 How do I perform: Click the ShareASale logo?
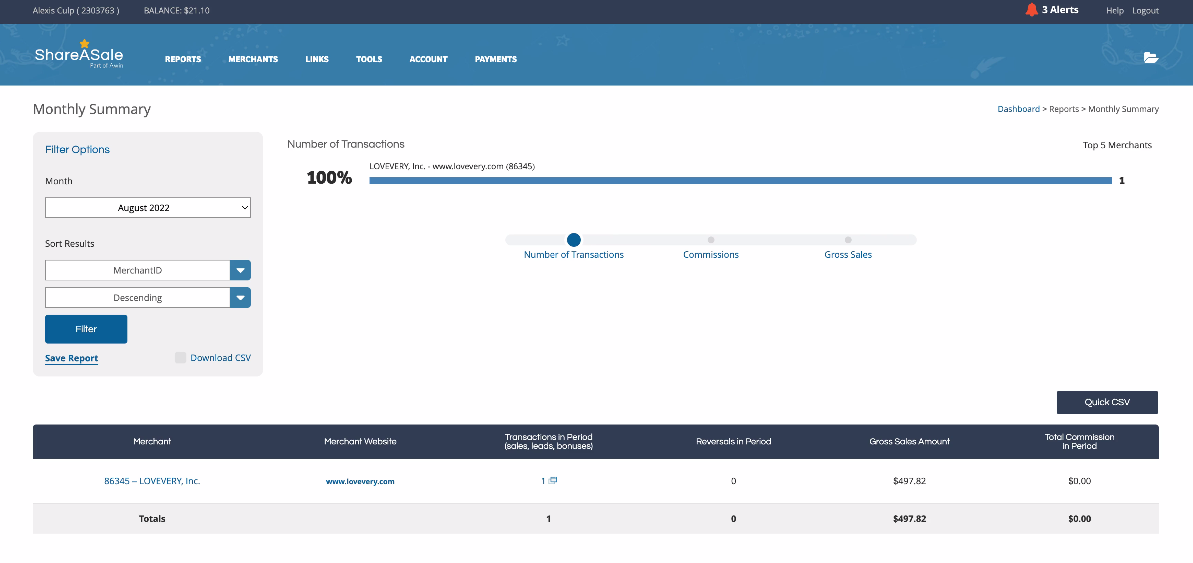tap(78, 54)
